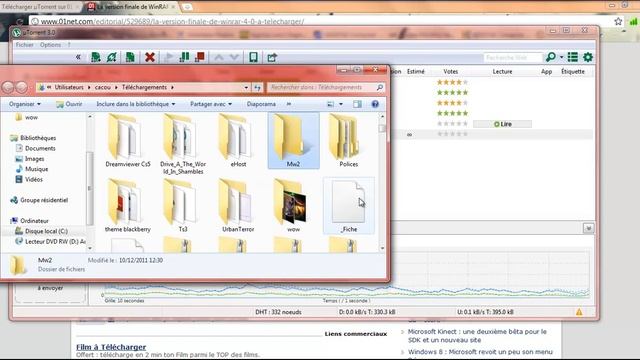Open the Fichier menu in uTorrent

click(x=24, y=45)
